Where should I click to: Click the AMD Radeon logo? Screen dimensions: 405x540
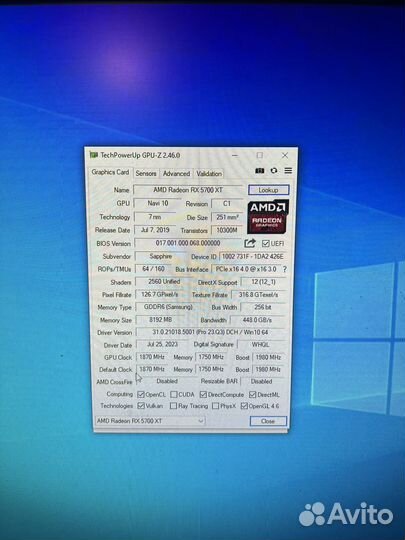pyautogui.click(x=267, y=217)
